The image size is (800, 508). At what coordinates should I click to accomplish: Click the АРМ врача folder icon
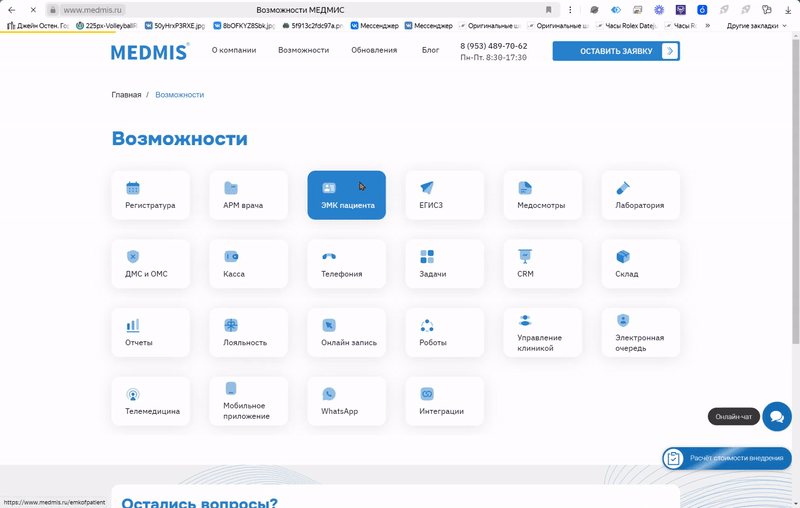coord(231,188)
